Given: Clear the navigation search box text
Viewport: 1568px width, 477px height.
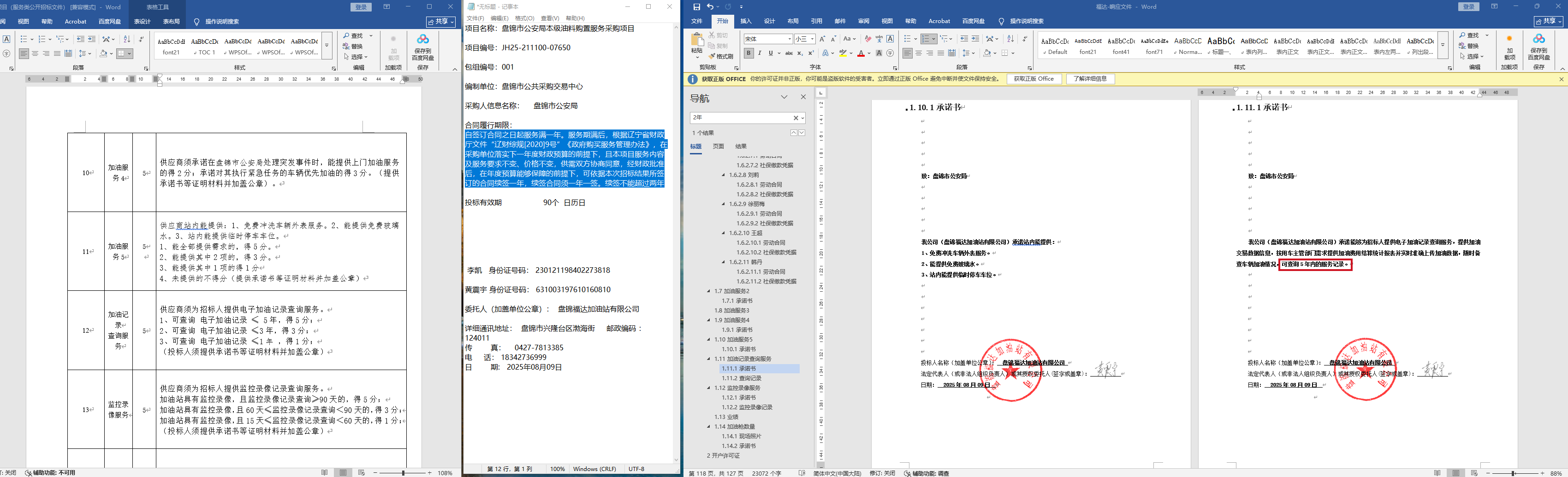Looking at the screenshot, I should pyautogui.click(x=795, y=118).
